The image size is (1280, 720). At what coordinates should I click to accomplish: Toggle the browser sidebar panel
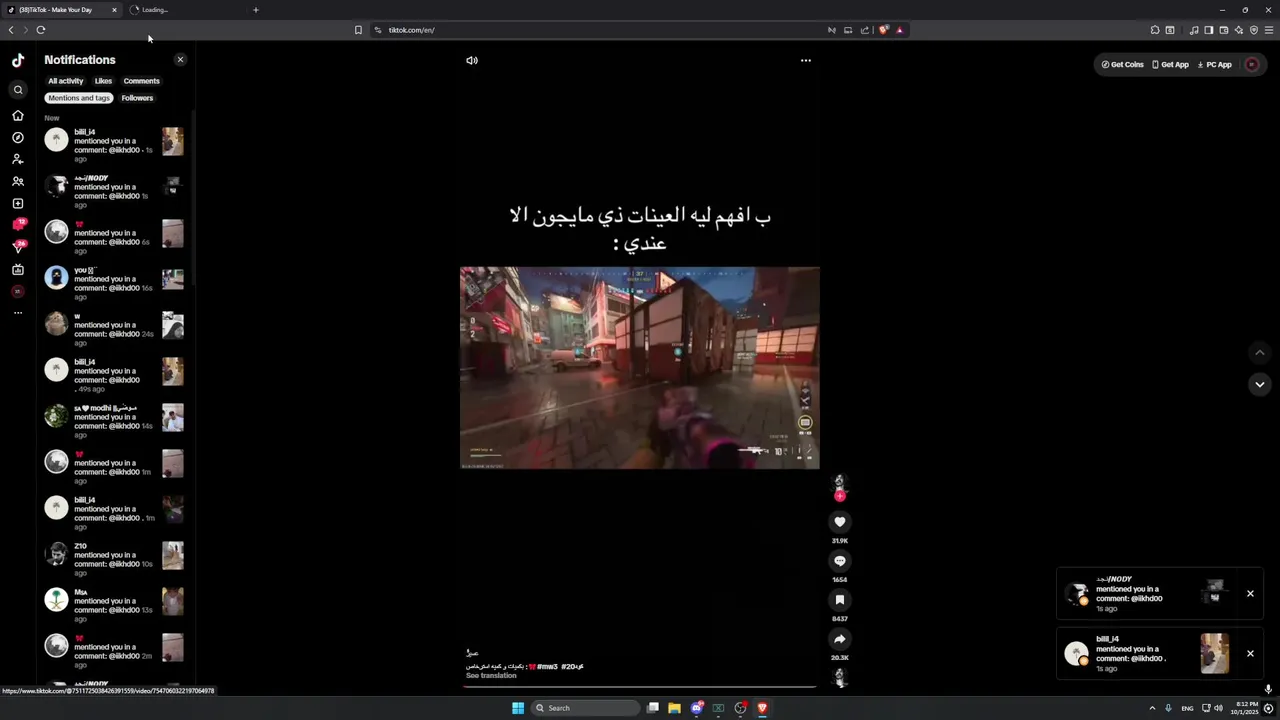(1208, 30)
